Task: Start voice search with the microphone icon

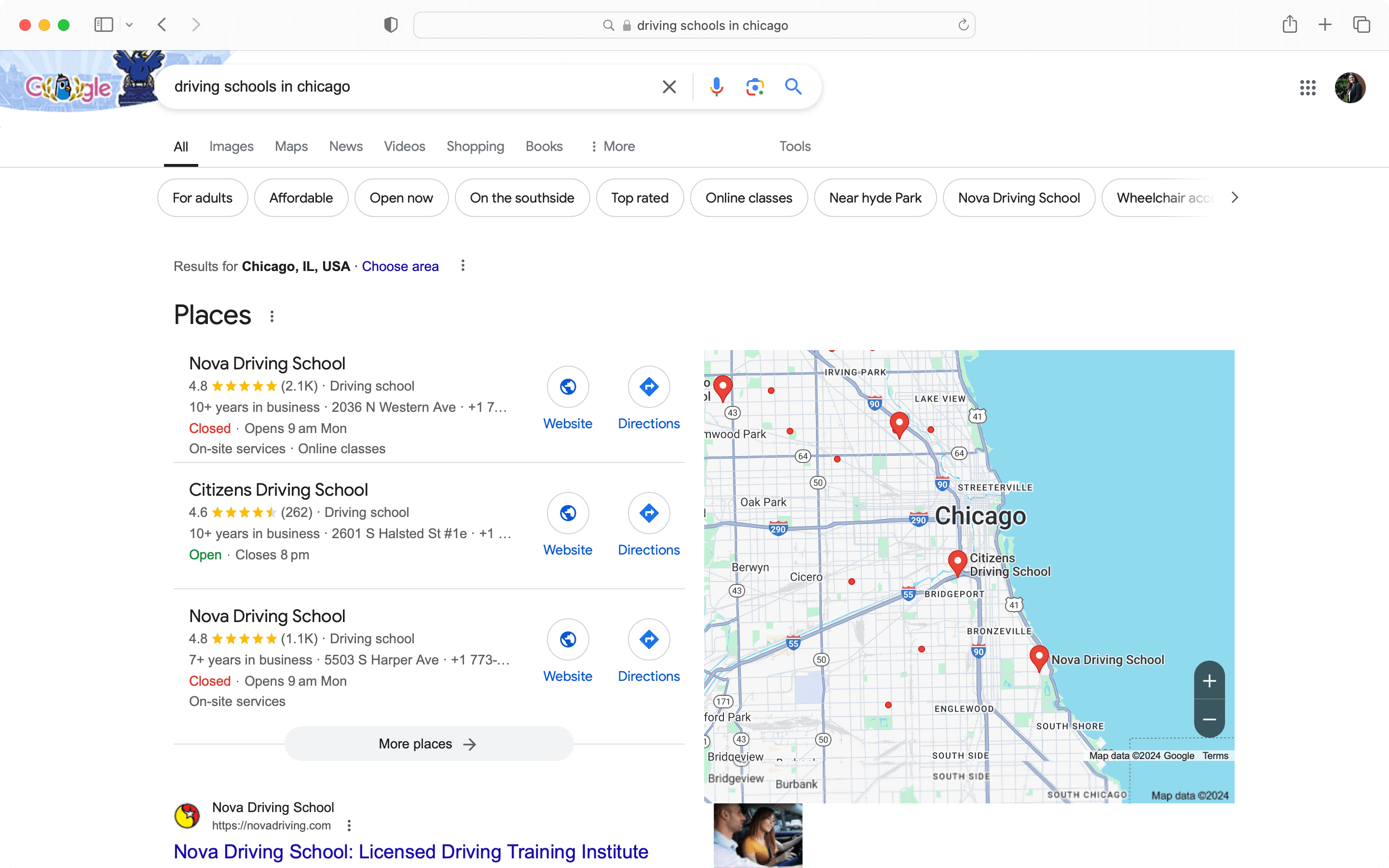Action: (x=716, y=87)
